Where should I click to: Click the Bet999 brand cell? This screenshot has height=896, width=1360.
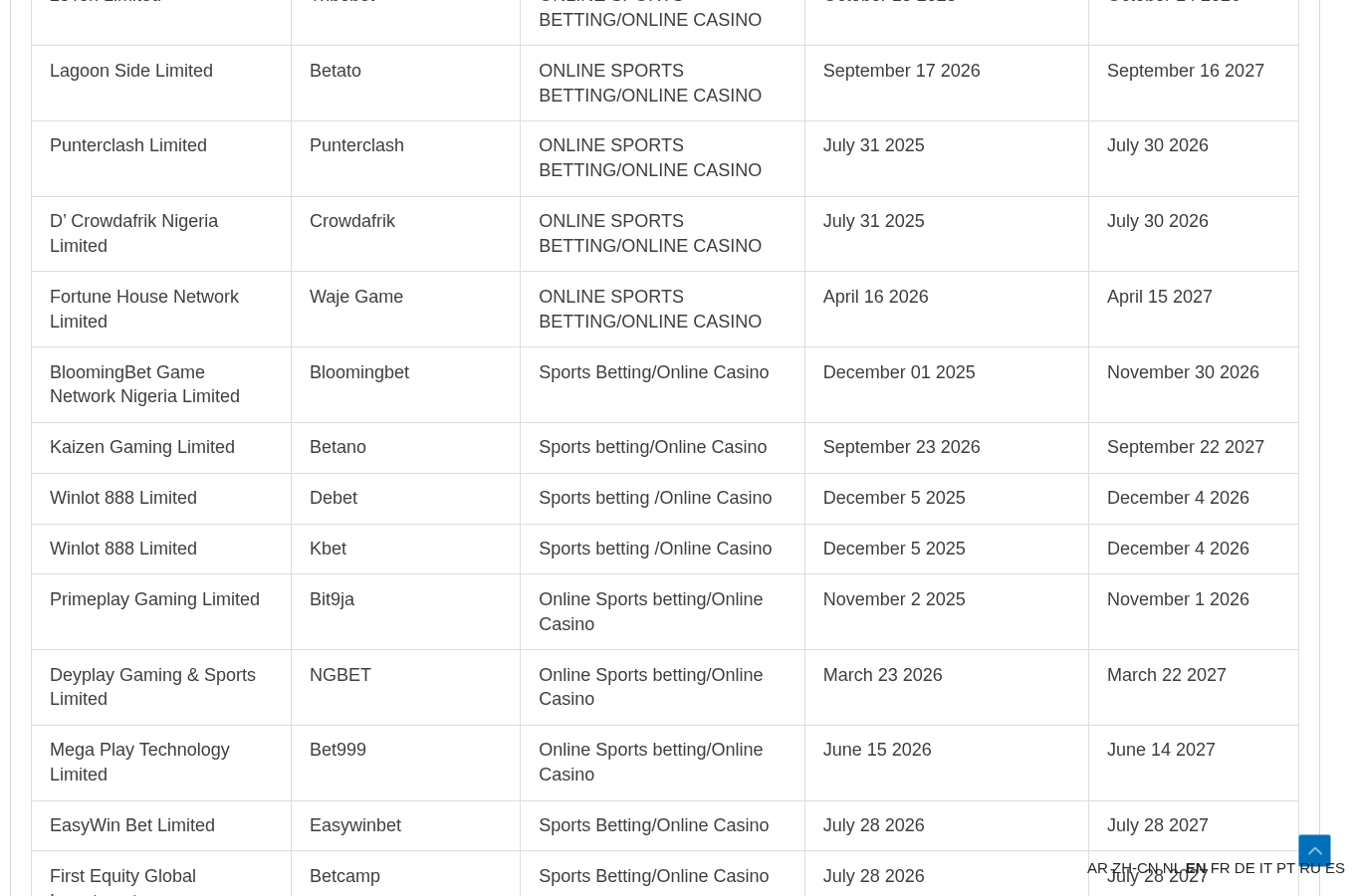coord(405,763)
